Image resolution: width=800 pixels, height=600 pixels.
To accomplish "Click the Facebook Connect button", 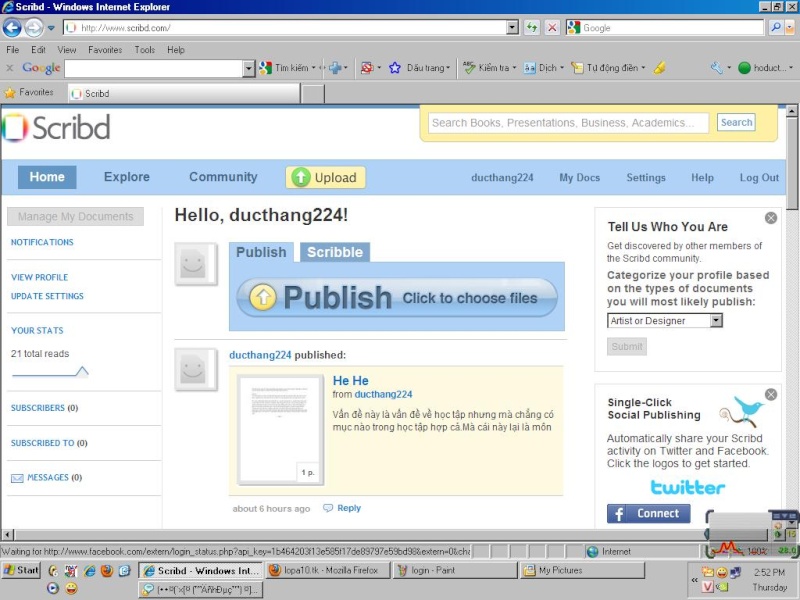I will [648, 513].
